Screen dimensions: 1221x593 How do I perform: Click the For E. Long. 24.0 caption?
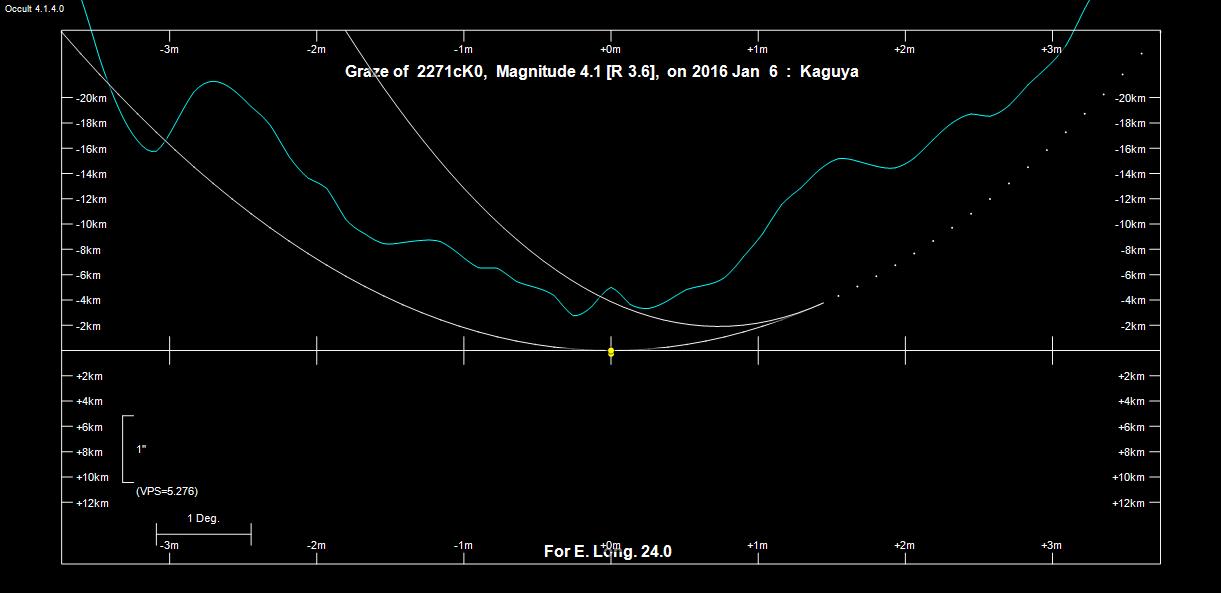tap(607, 551)
